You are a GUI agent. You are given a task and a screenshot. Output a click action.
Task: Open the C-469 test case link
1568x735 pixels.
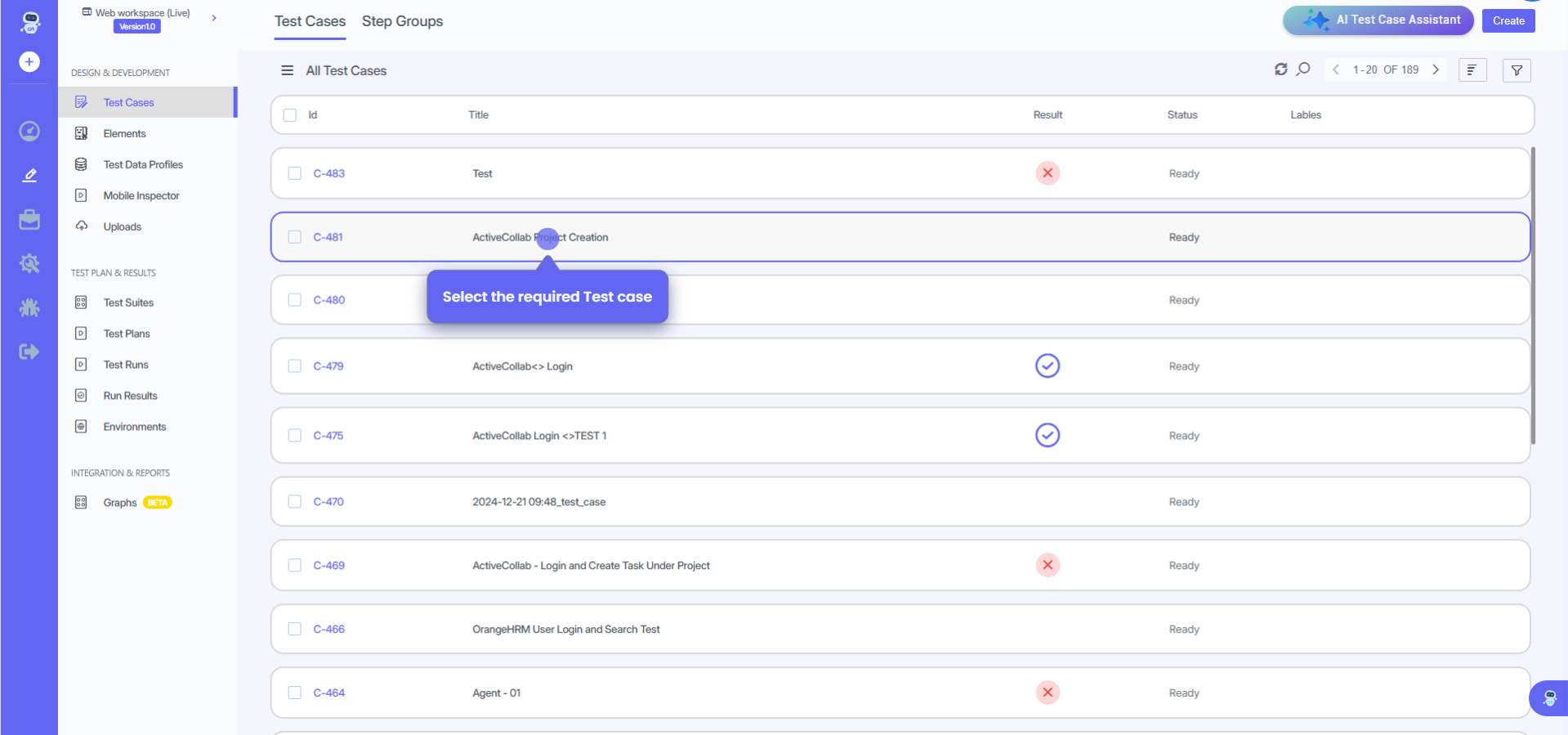pyautogui.click(x=329, y=566)
